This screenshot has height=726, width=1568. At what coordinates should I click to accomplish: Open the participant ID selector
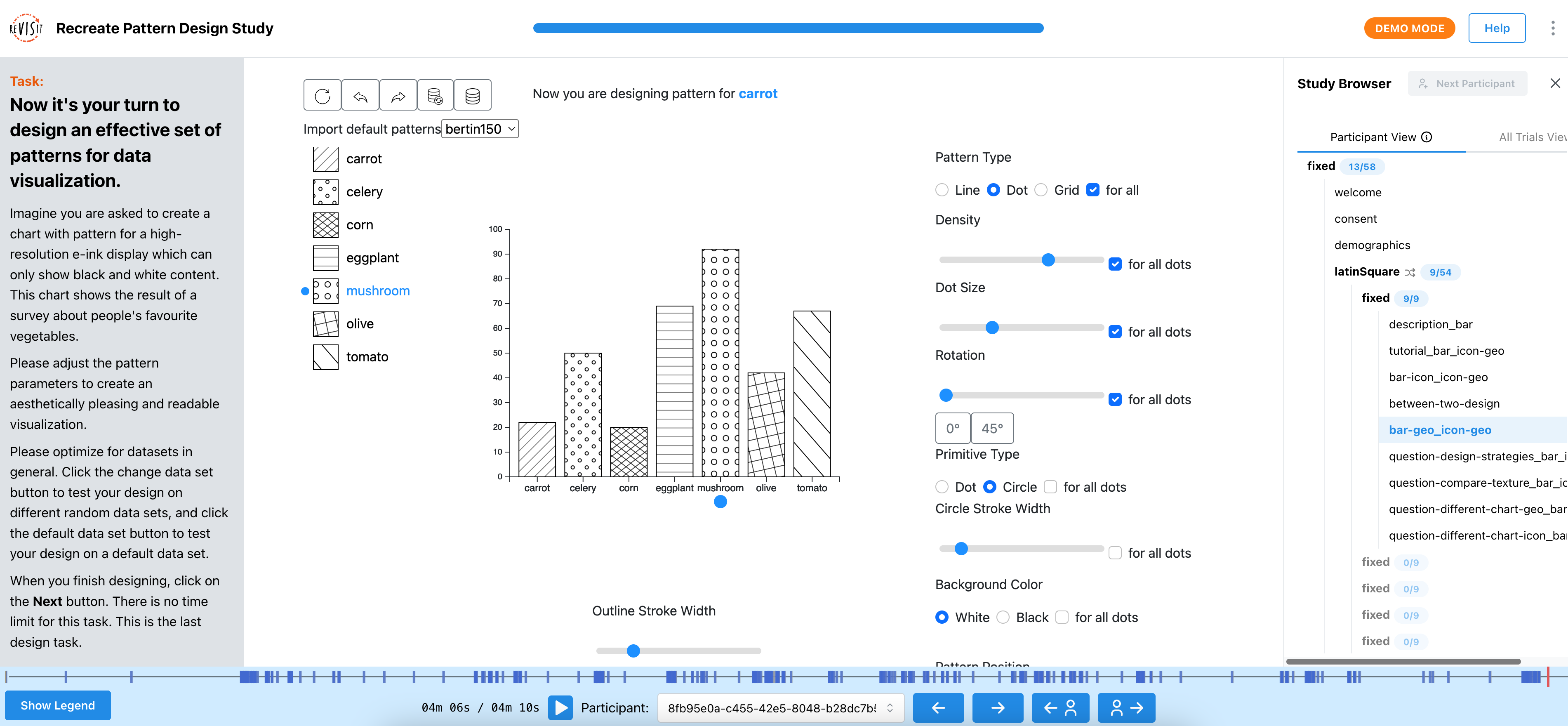coord(780,708)
